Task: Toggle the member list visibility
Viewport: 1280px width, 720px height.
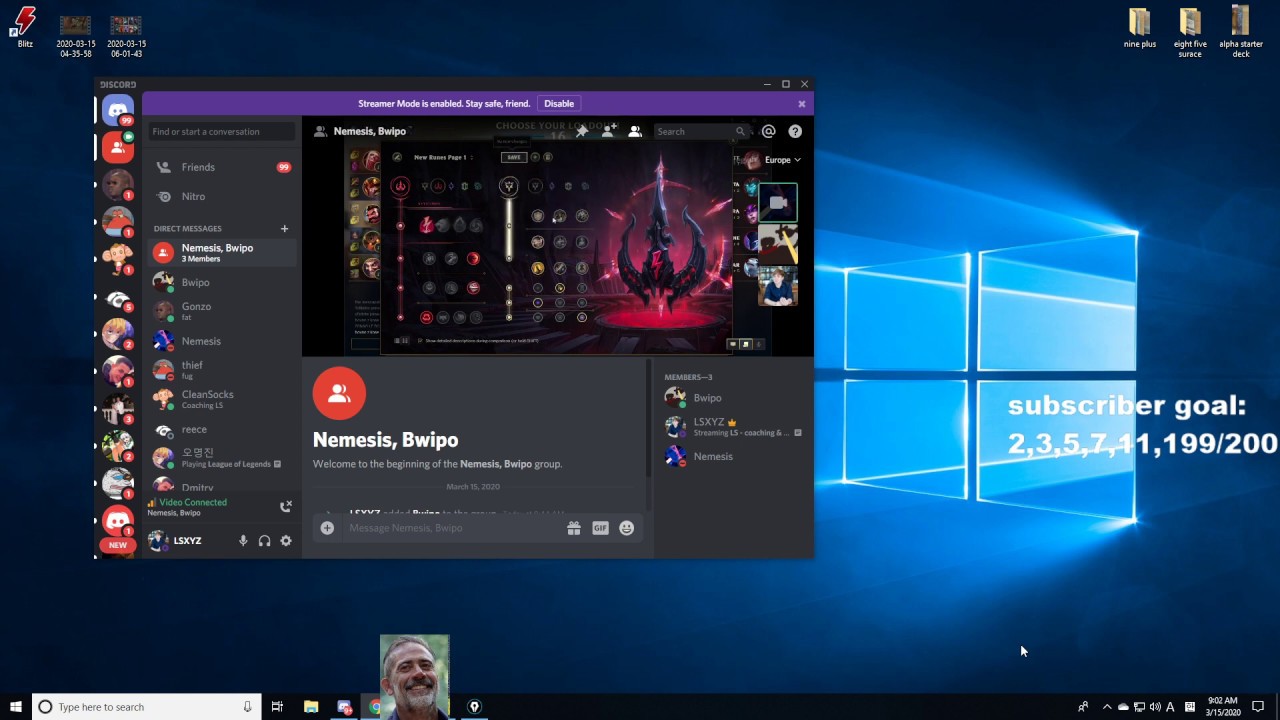Action: click(634, 131)
